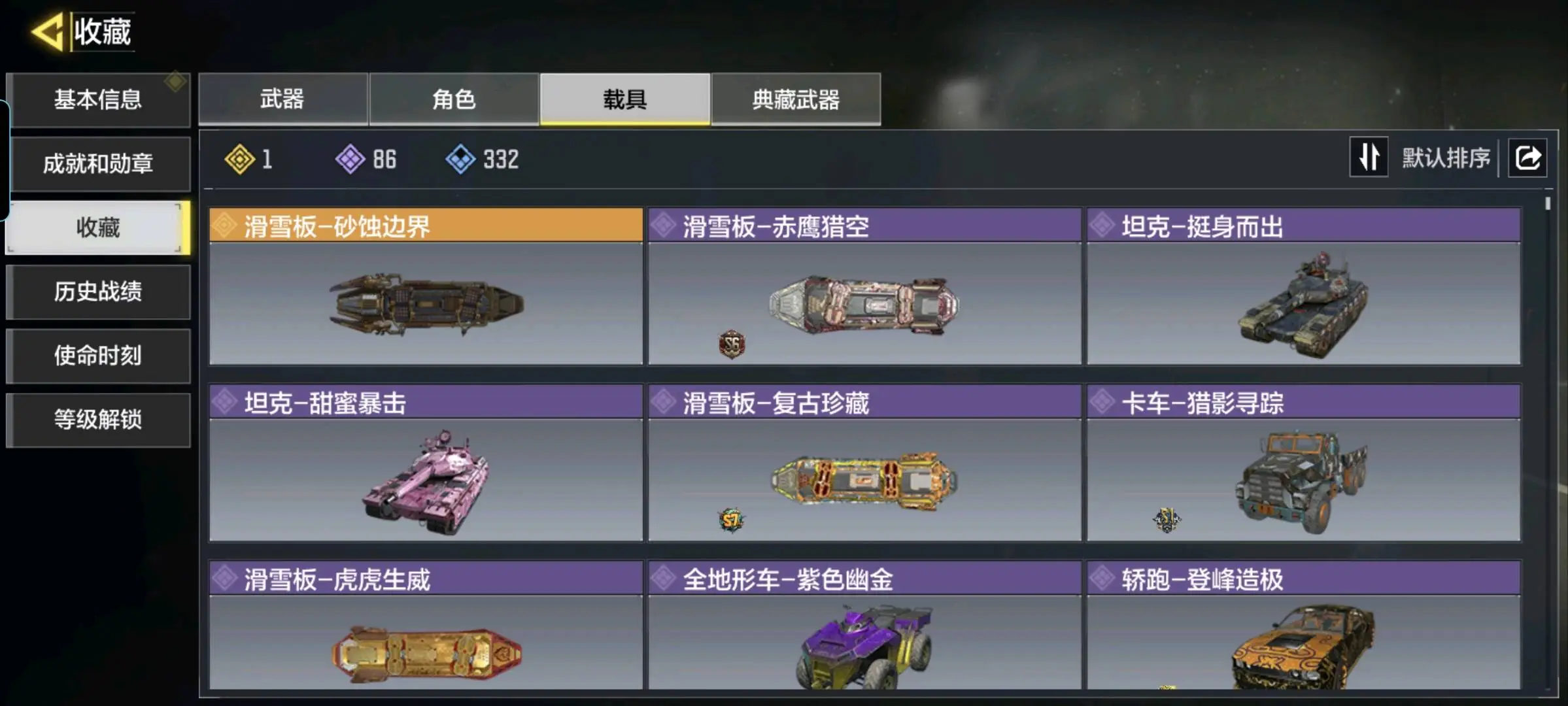Tap the yellow back arrow icon
Screen dimensions: 1568x706
click(x=48, y=32)
